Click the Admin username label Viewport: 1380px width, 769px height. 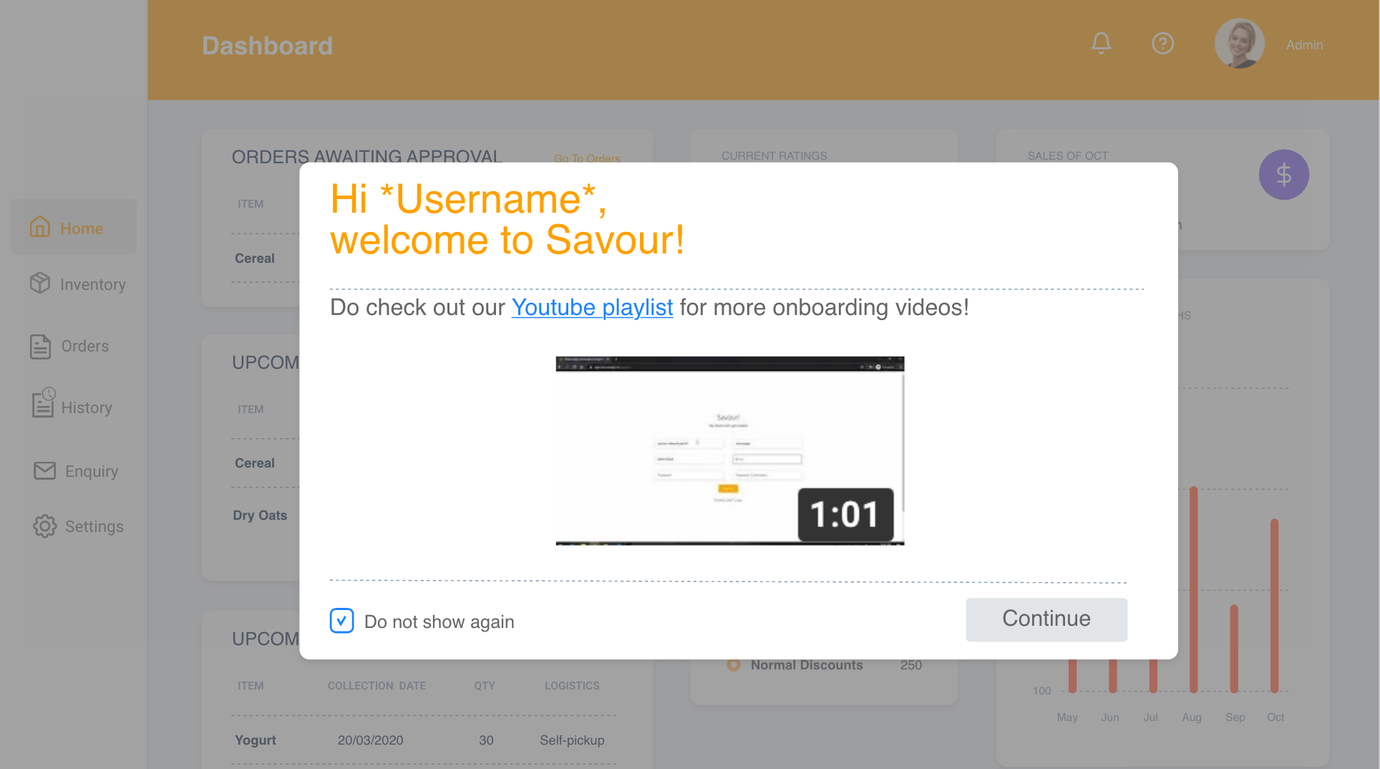tap(1304, 45)
